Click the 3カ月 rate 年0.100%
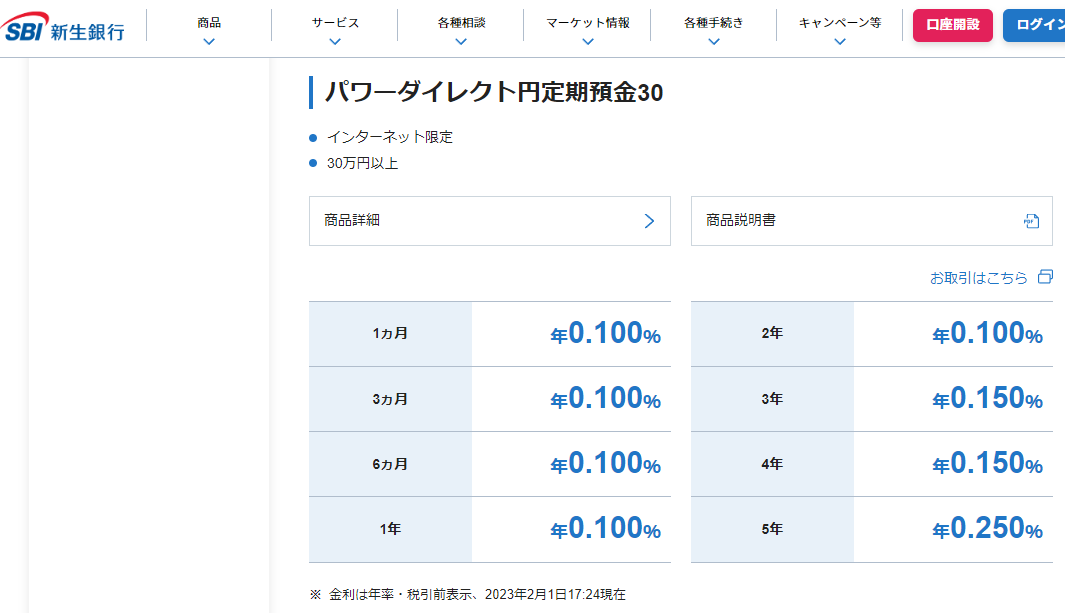This screenshot has height=613, width=1065. click(605, 398)
